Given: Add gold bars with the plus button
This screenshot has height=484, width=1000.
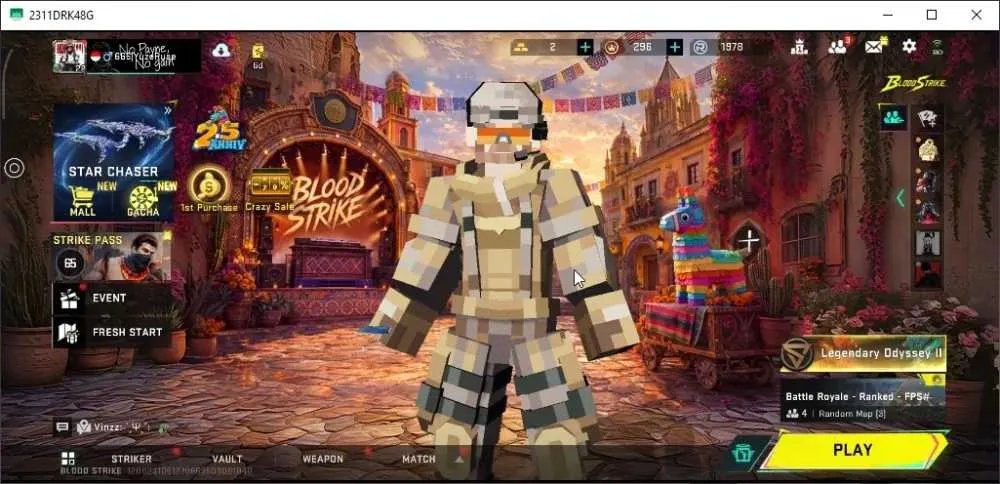Looking at the screenshot, I should (x=585, y=47).
